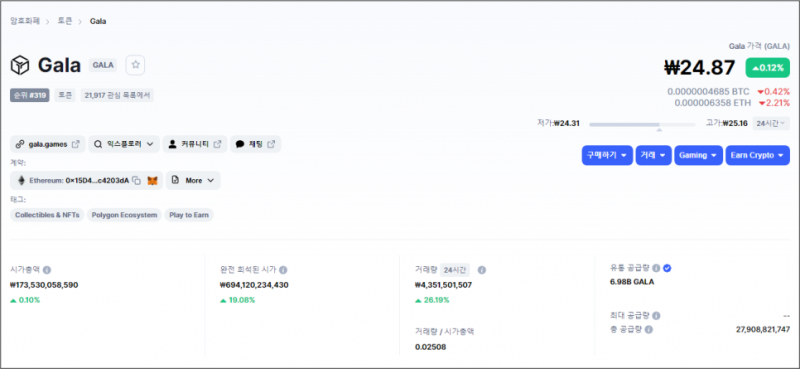The image size is (800, 369).
Task: Open the info icon next to 총 공급량
Action: click(x=648, y=330)
